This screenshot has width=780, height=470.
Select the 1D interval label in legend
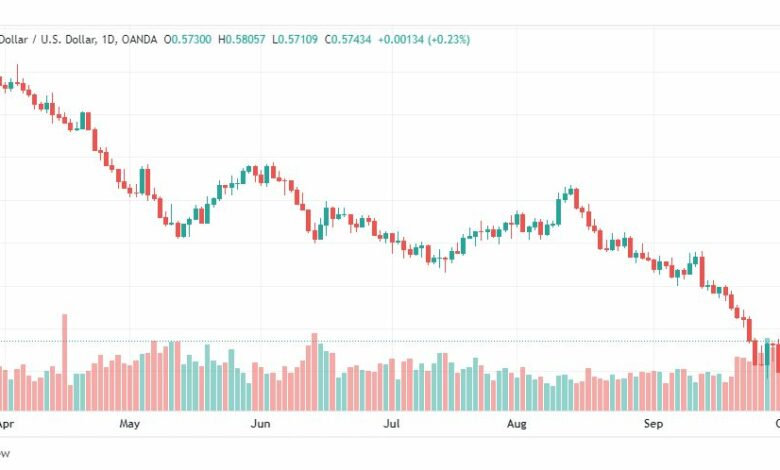coord(108,39)
